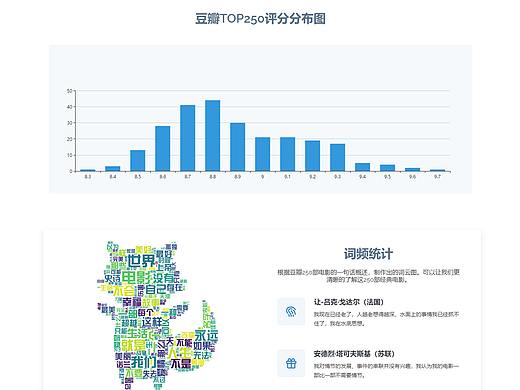
Task: Click the quote text under 让-吕克·戈达尔
Action: coord(386,319)
